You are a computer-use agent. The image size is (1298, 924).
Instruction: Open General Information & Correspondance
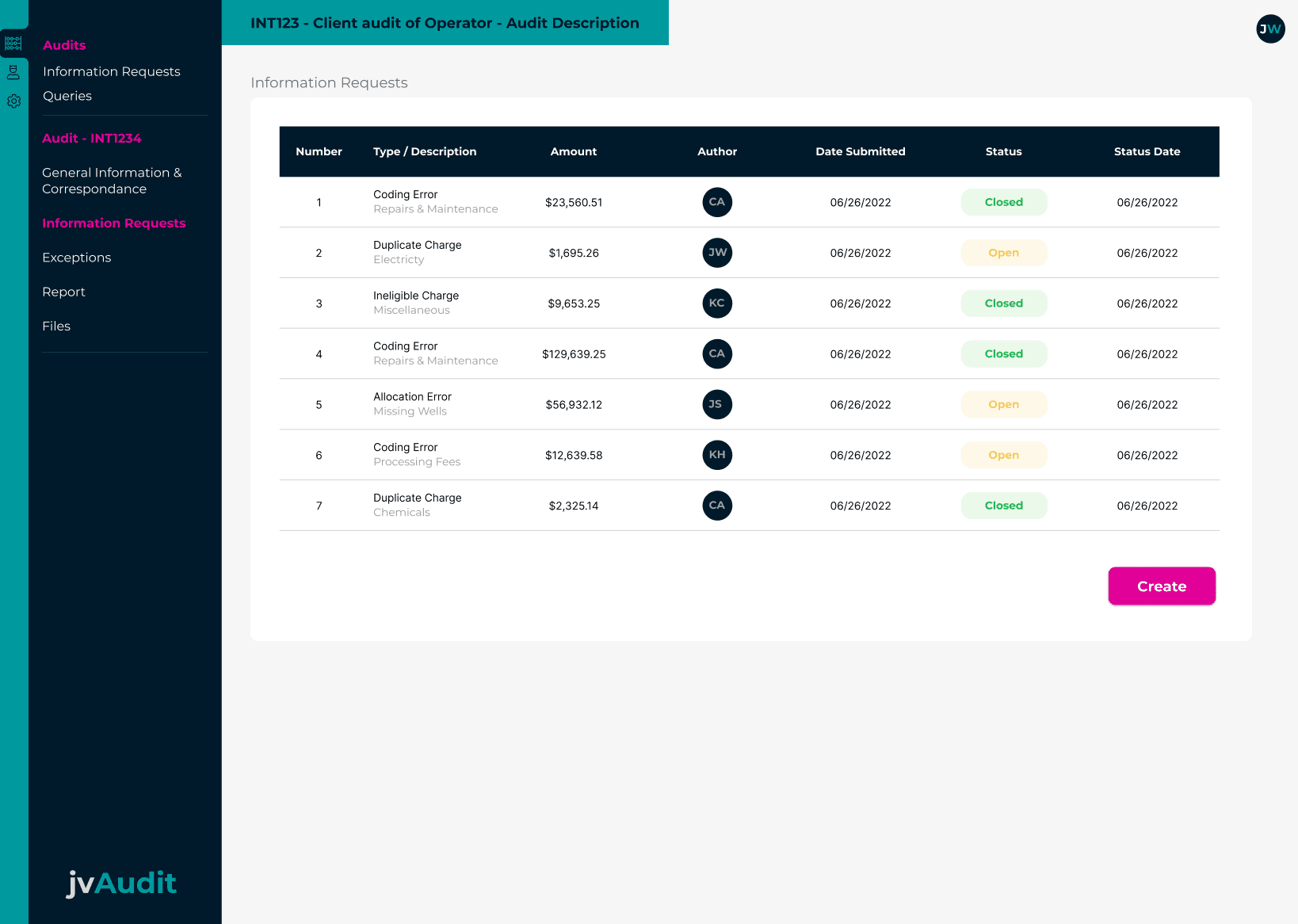click(112, 181)
